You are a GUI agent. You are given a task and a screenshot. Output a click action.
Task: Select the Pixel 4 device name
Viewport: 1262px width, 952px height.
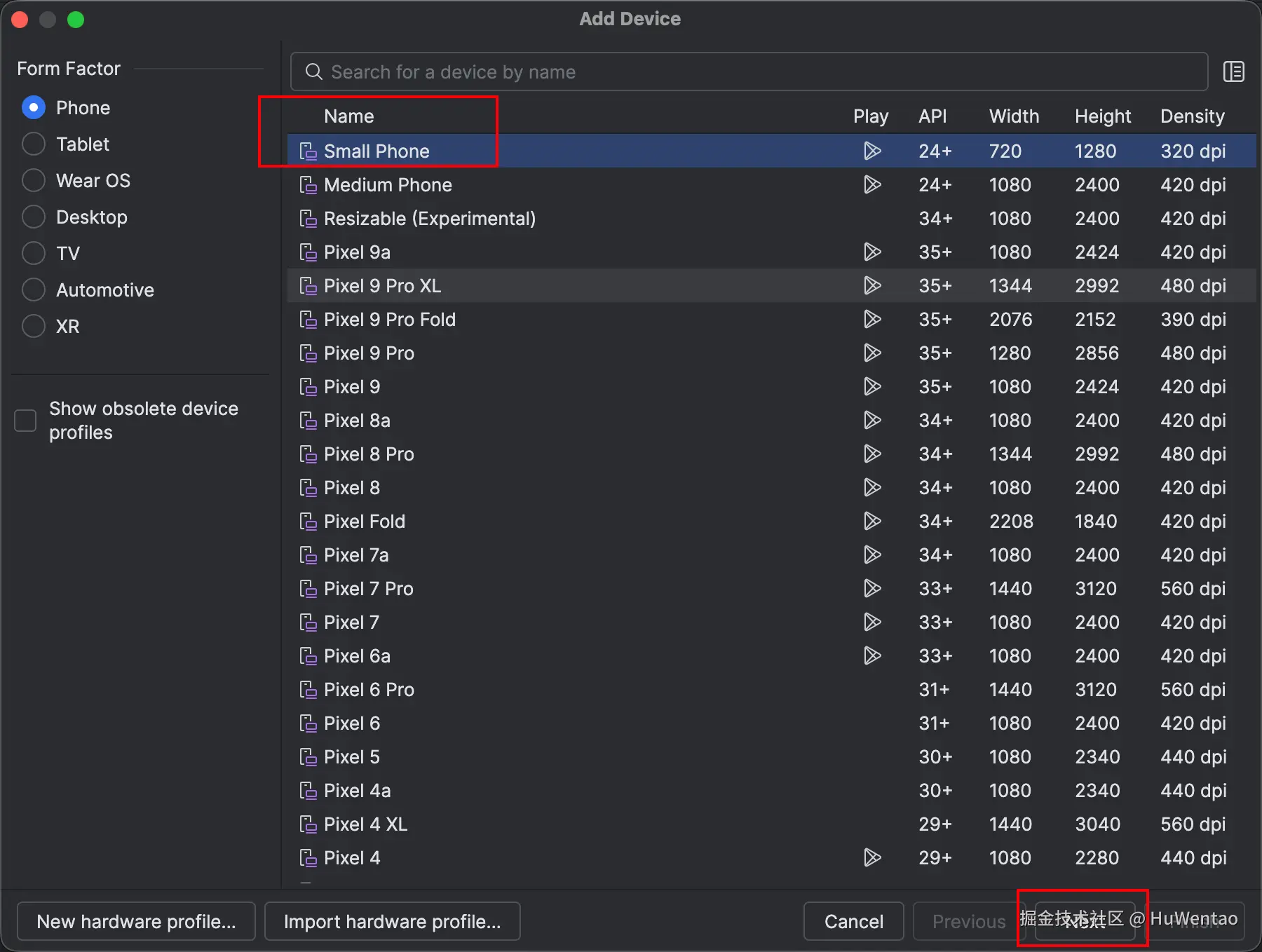352,858
